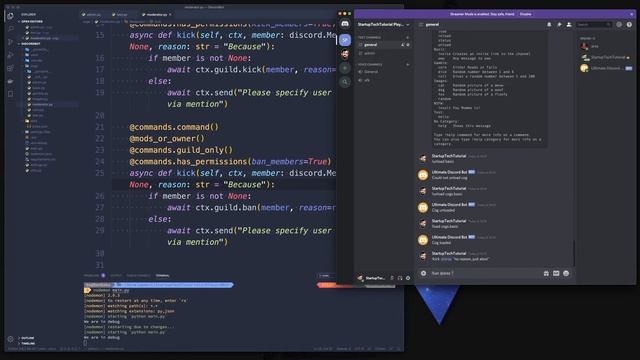Screen dimensions: 640x360
Task: Open the Source Control view in VS Code
Action: coord(11,42)
